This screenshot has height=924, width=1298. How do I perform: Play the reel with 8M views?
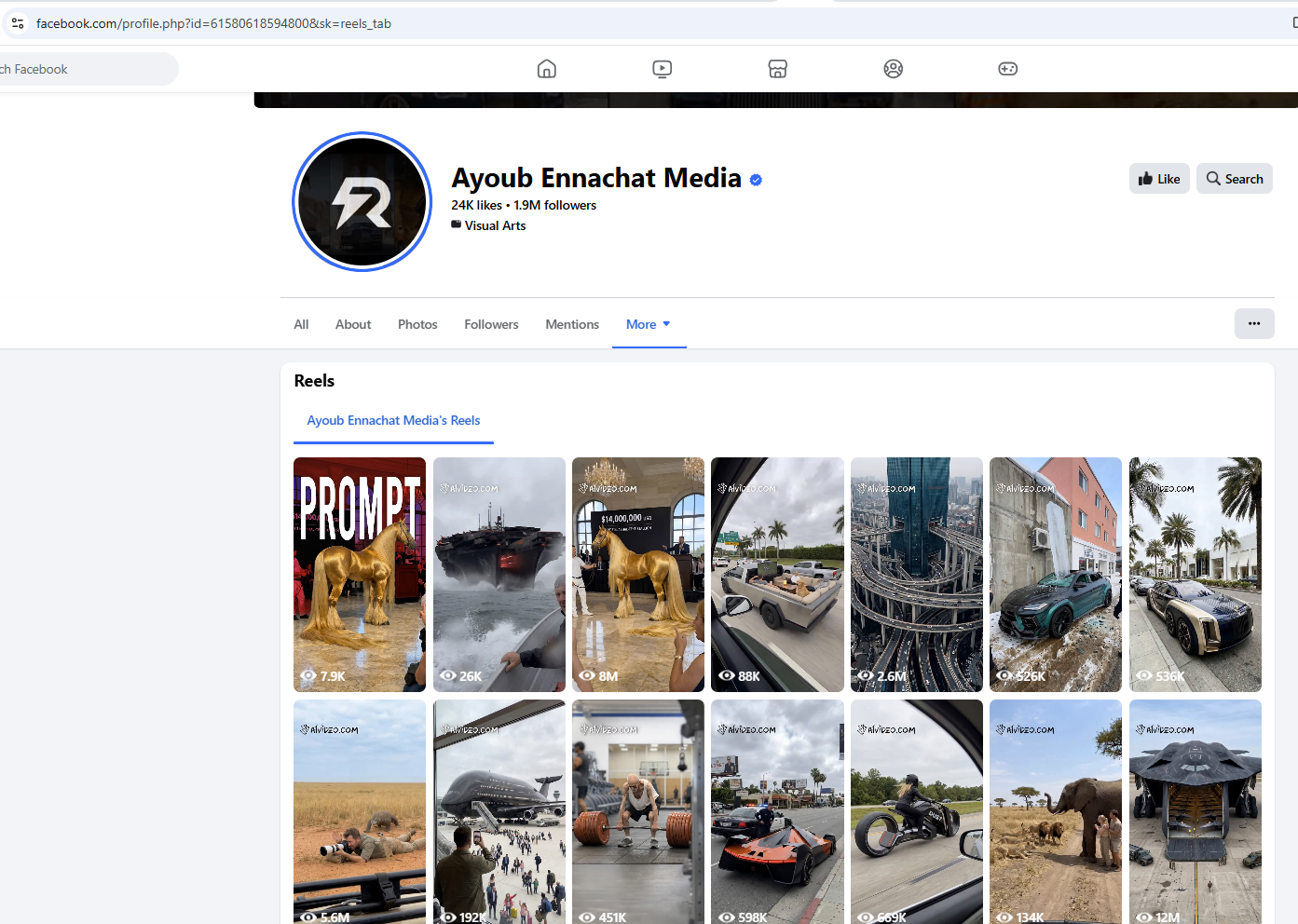pyautogui.click(x=638, y=574)
